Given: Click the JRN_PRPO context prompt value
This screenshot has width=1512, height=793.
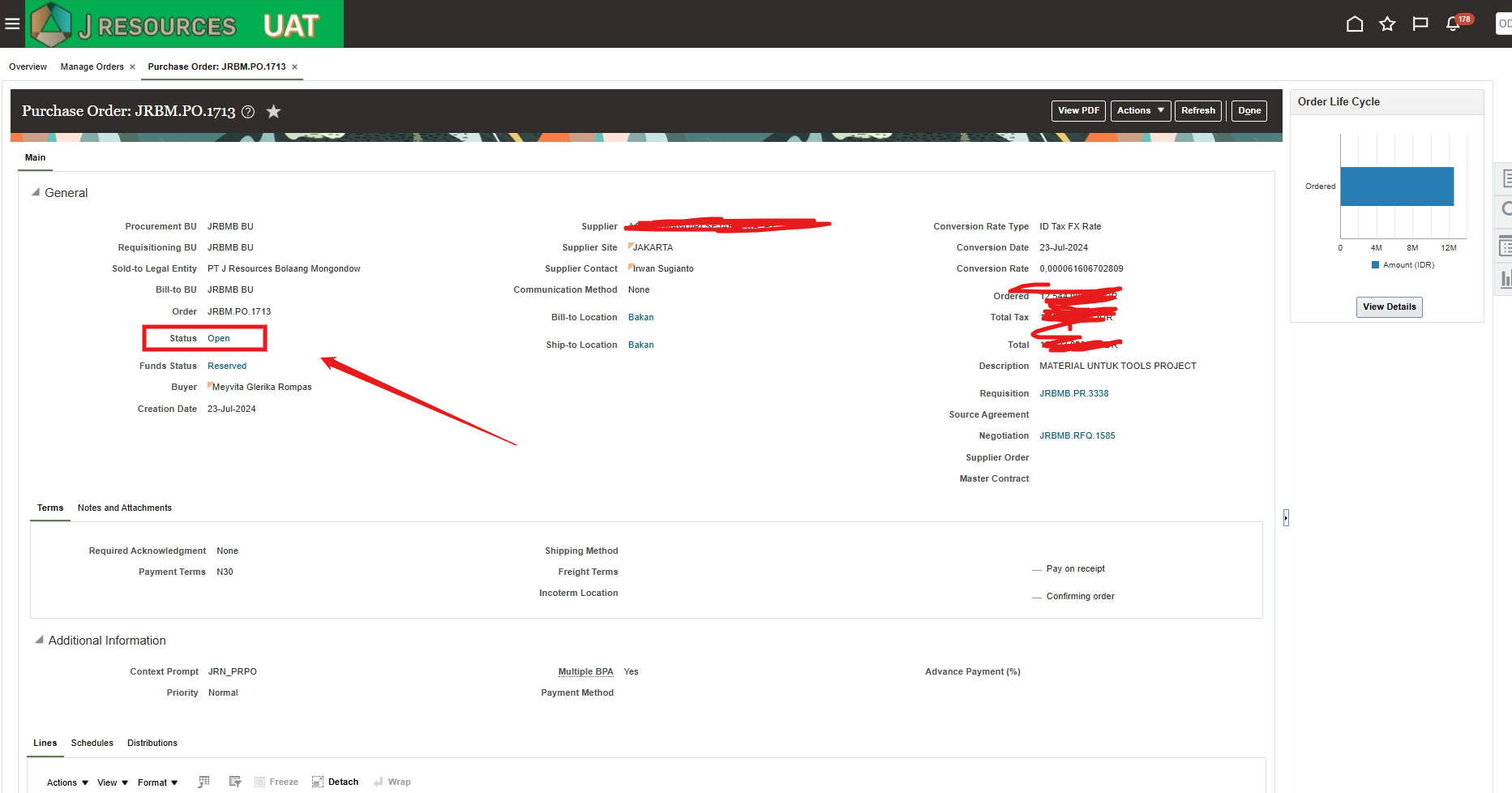Looking at the screenshot, I should (x=232, y=671).
